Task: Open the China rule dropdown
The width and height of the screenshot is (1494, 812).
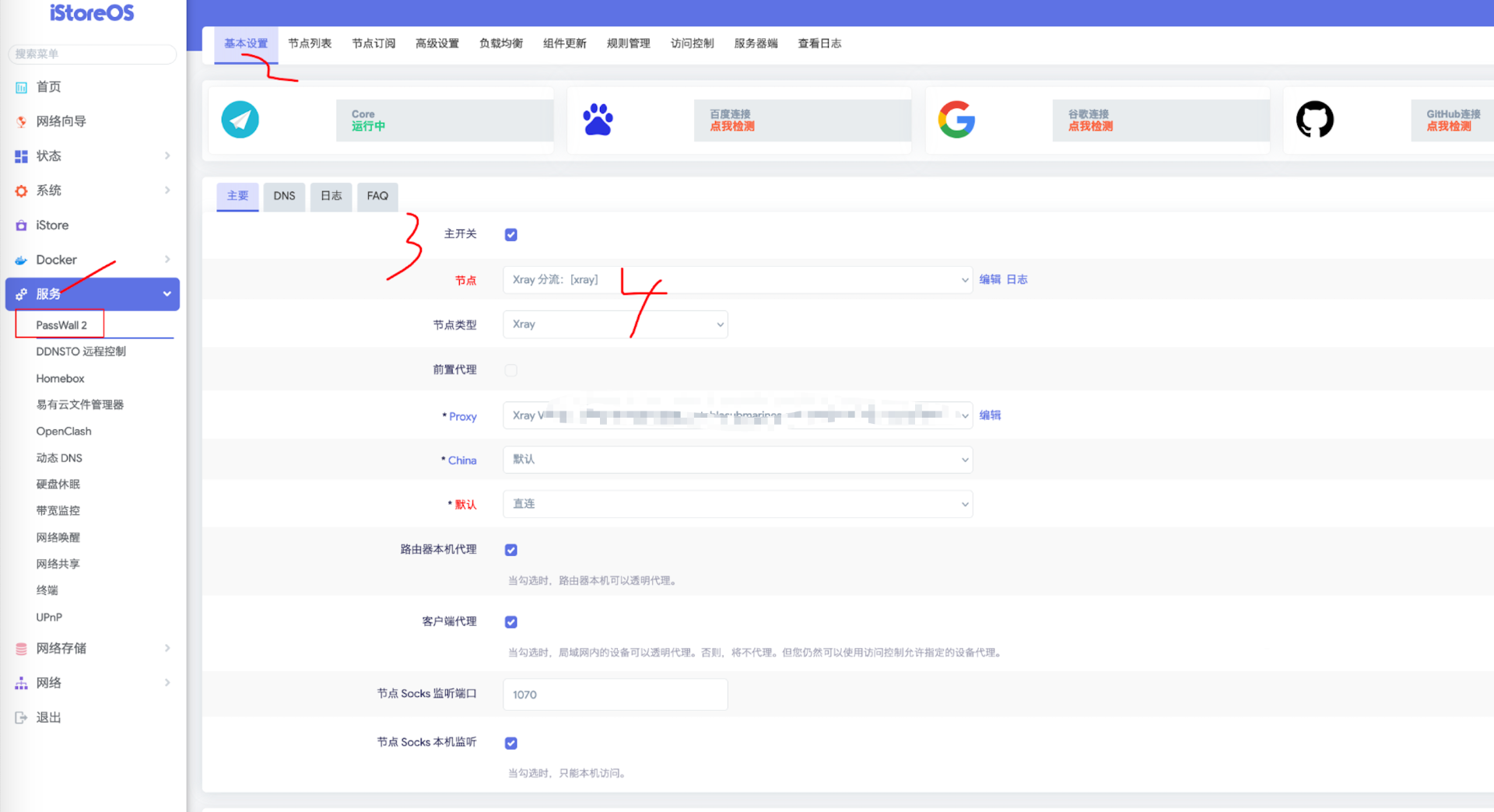Action: (737, 460)
